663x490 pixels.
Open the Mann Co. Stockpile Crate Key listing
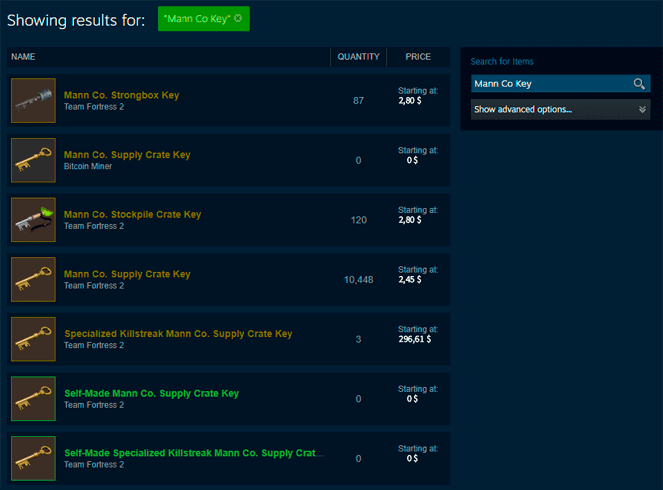click(132, 214)
